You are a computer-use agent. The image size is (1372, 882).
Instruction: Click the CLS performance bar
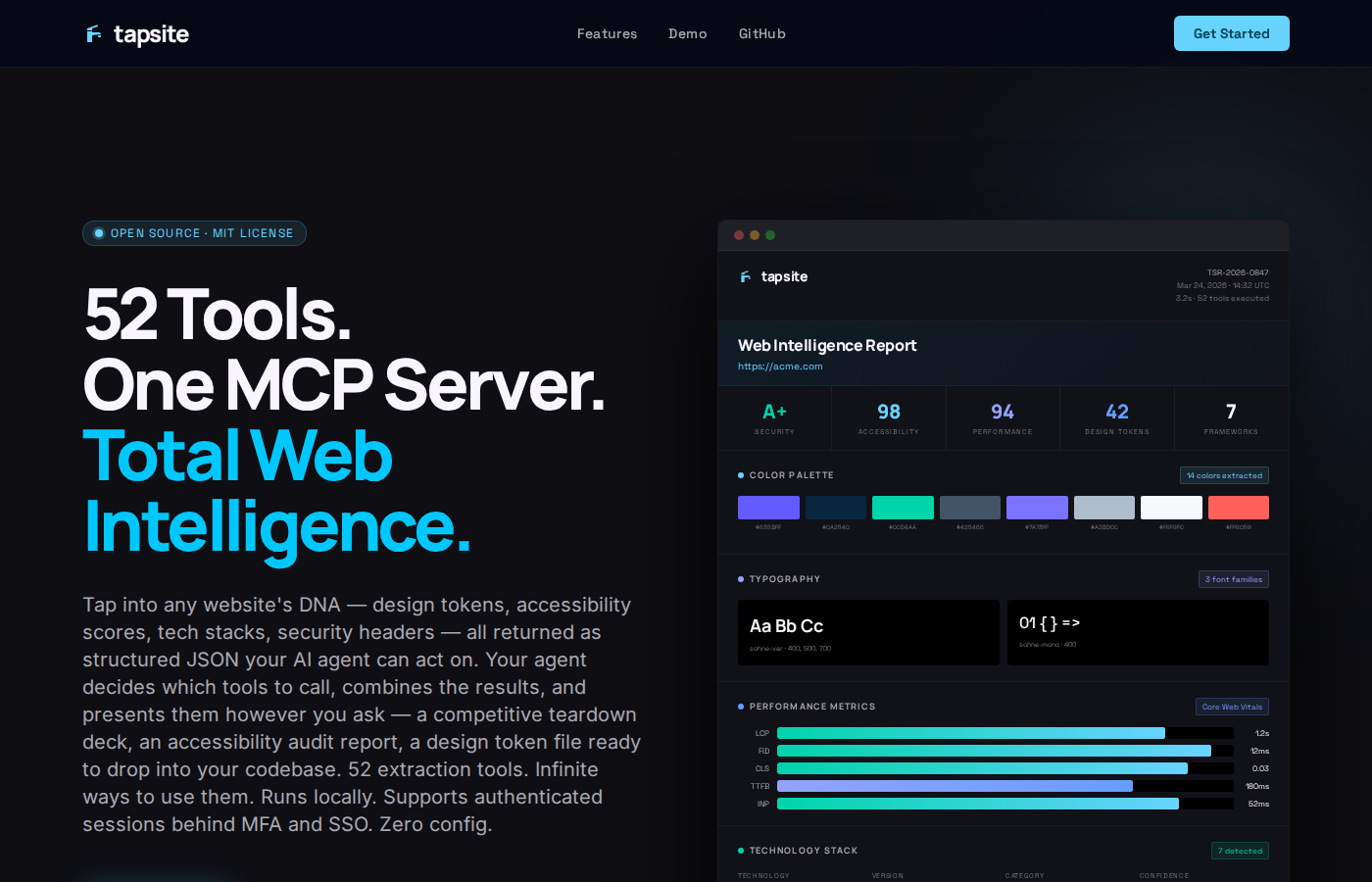pos(1005,768)
